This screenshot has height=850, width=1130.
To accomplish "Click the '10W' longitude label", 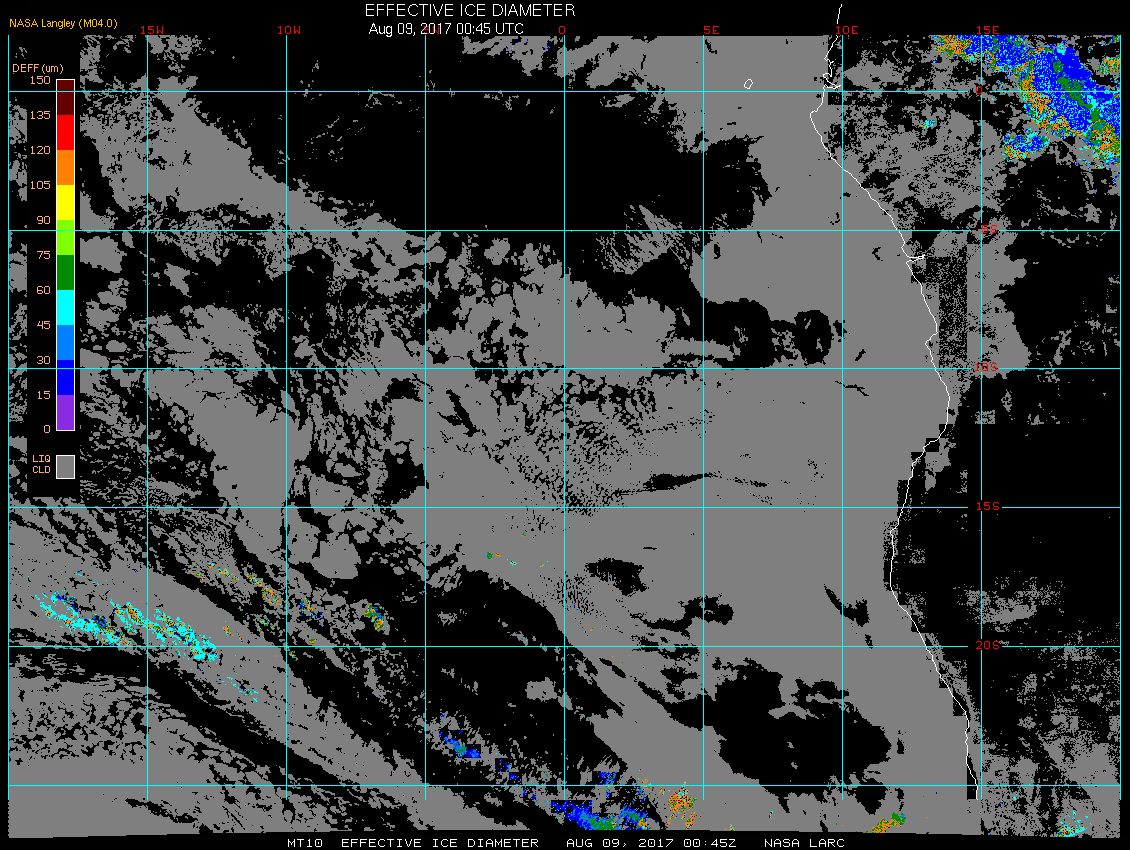I will click(289, 30).
